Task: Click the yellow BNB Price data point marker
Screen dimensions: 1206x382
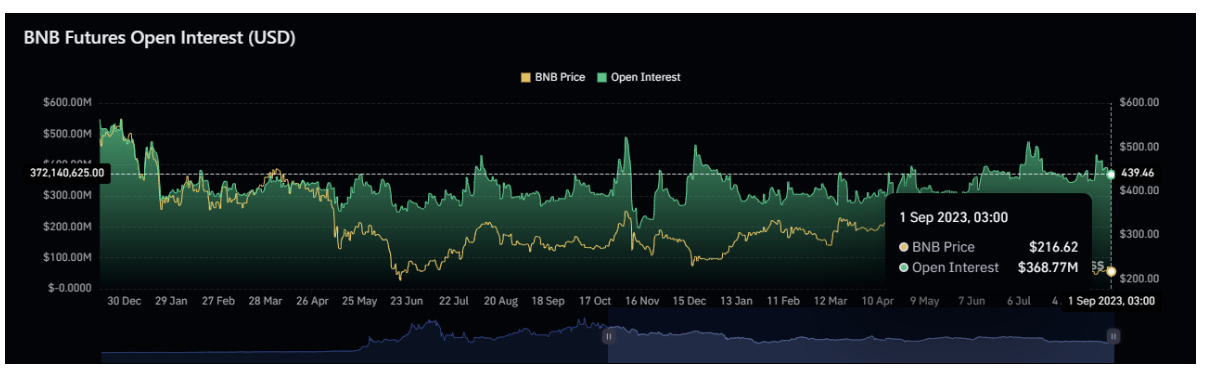Action: pyautogui.click(x=1111, y=272)
